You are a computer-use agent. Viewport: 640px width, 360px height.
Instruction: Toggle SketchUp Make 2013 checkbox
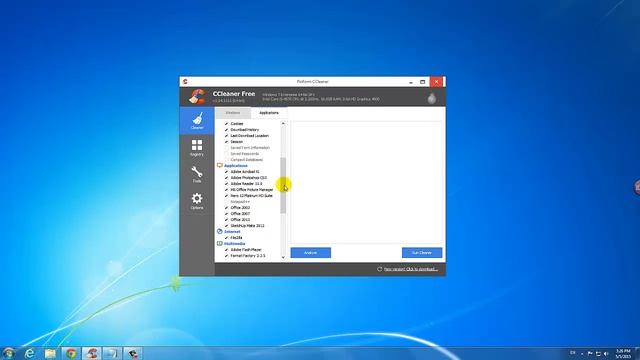click(x=227, y=226)
